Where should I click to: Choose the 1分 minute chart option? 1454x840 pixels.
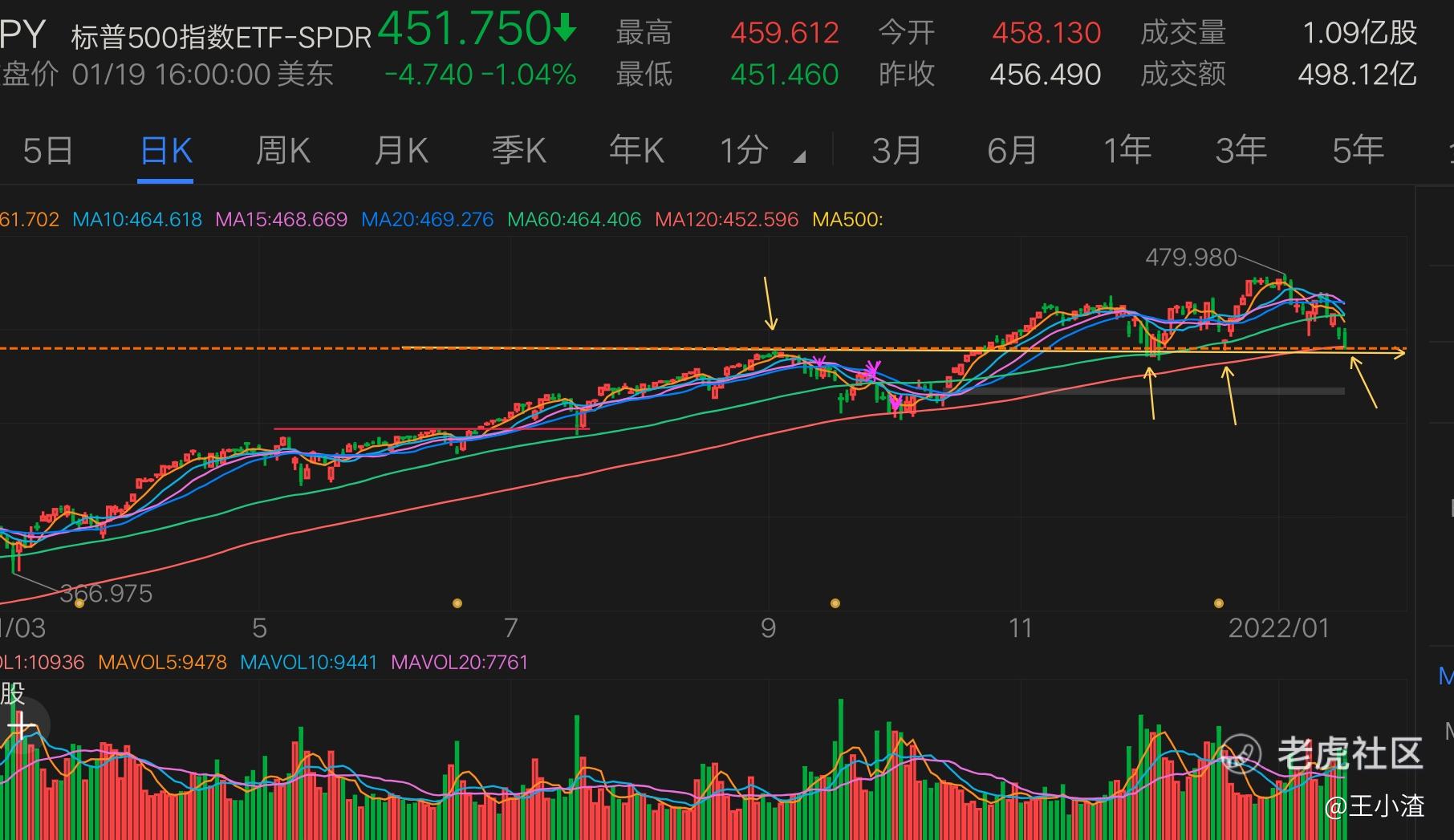click(x=744, y=151)
